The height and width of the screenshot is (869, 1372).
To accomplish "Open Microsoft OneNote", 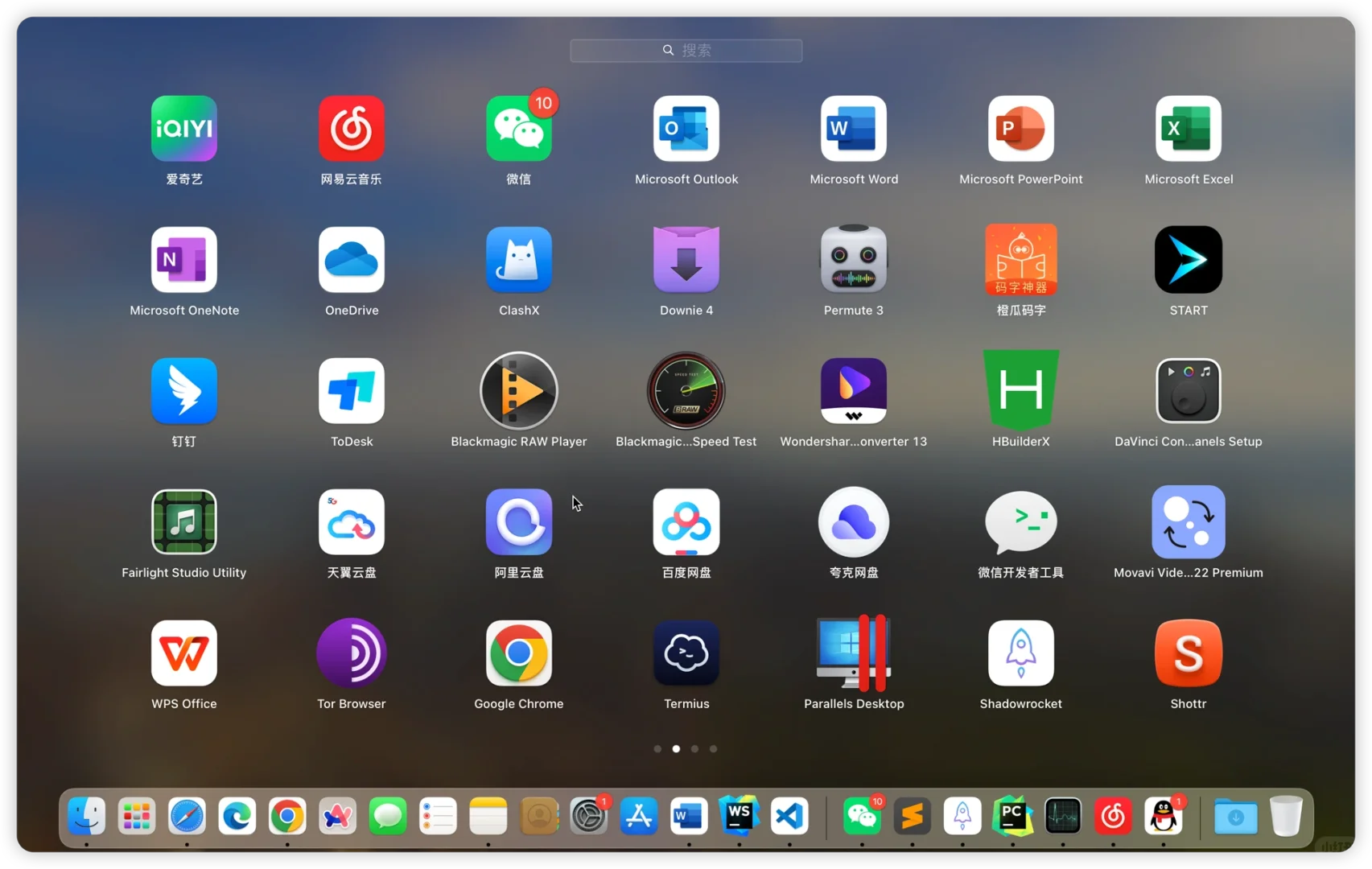I will (x=184, y=260).
